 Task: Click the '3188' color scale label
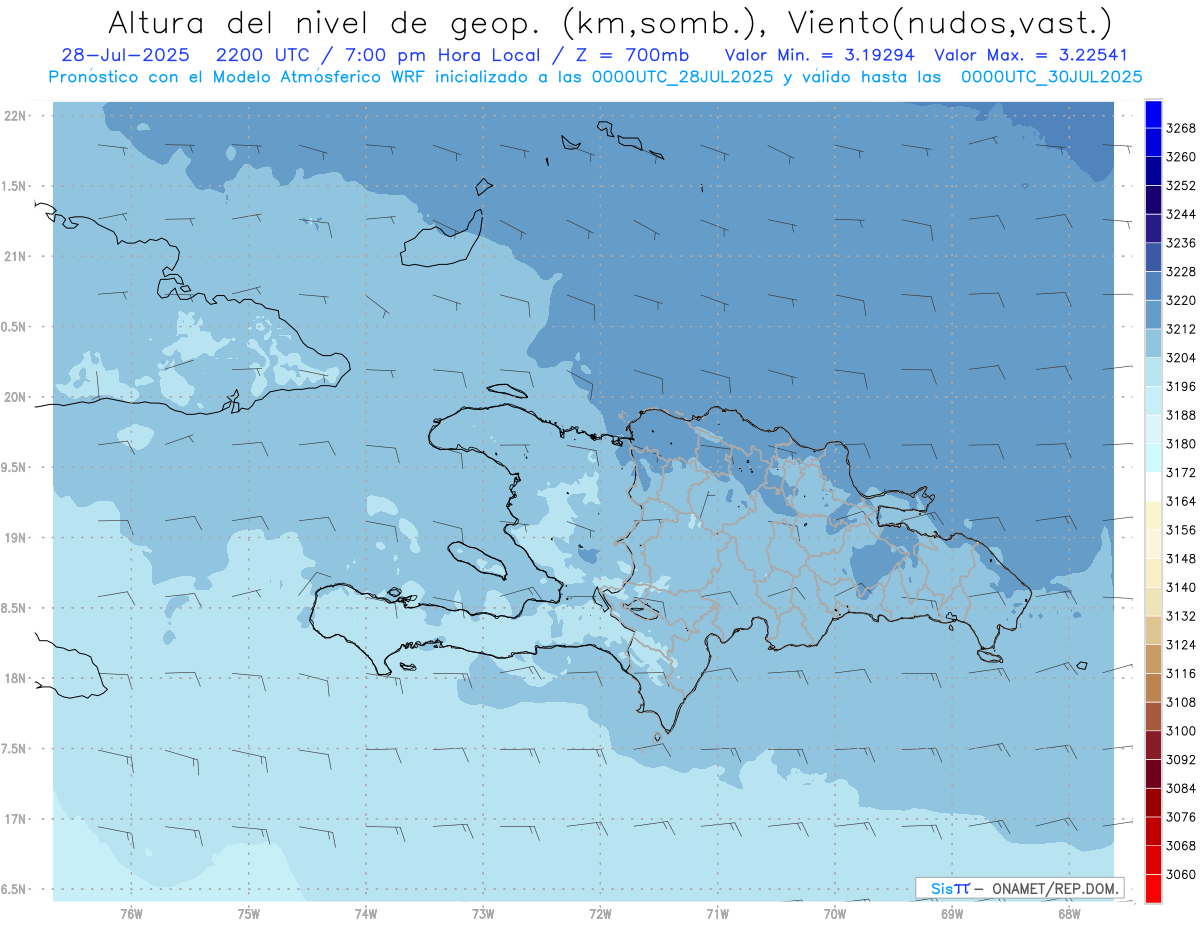(1181, 415)
